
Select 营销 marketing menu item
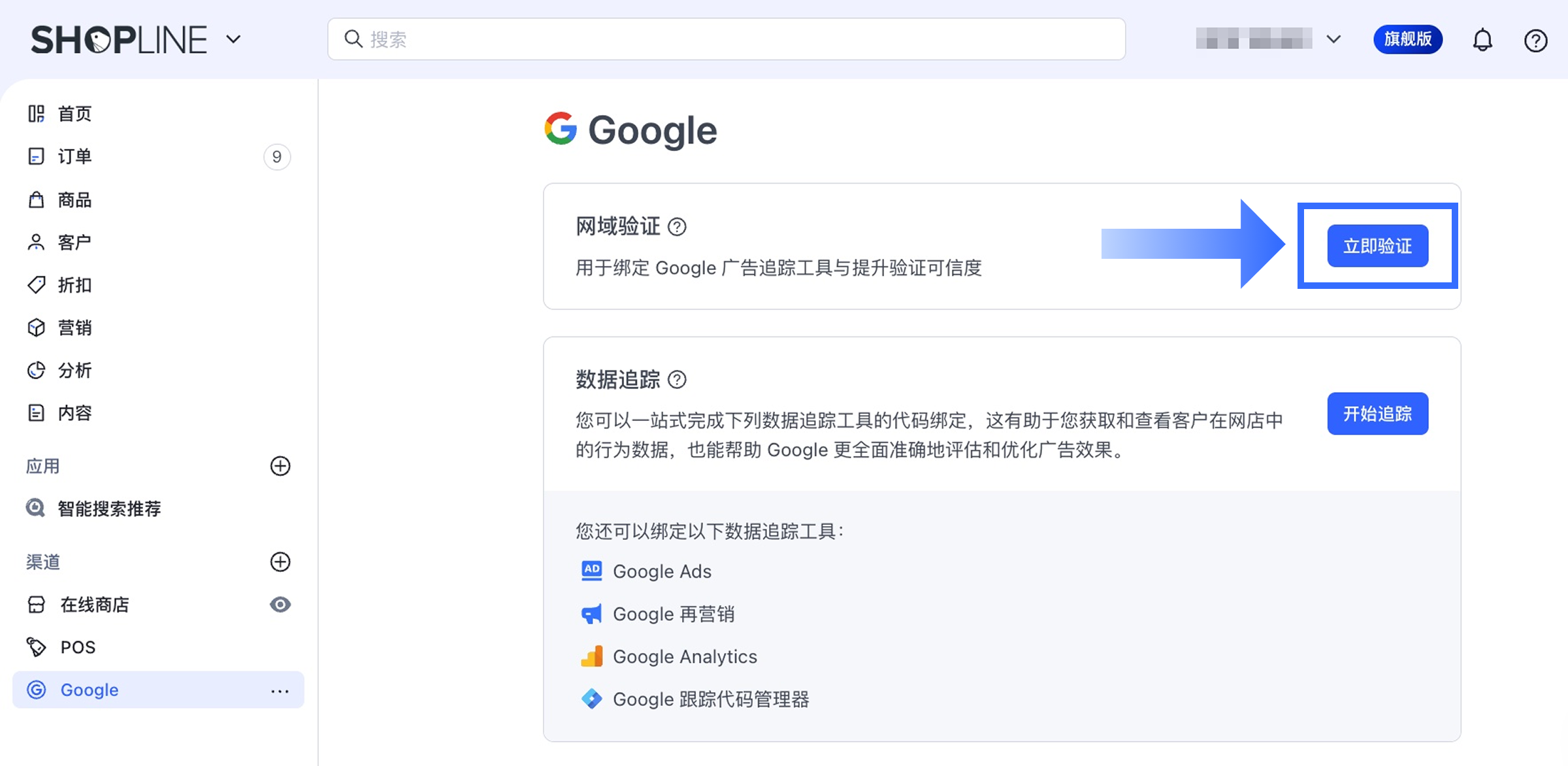[74, 327]
